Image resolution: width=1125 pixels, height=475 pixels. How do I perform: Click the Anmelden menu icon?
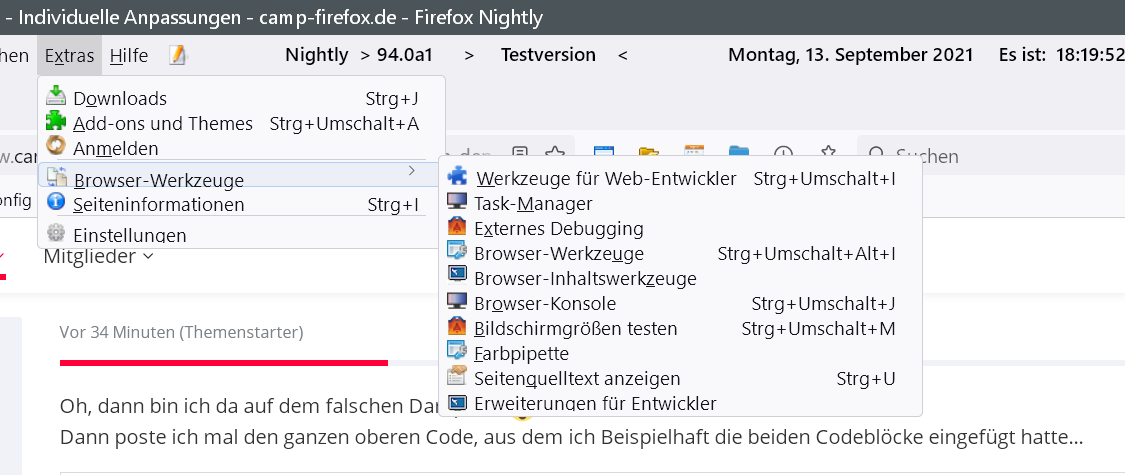56,147
